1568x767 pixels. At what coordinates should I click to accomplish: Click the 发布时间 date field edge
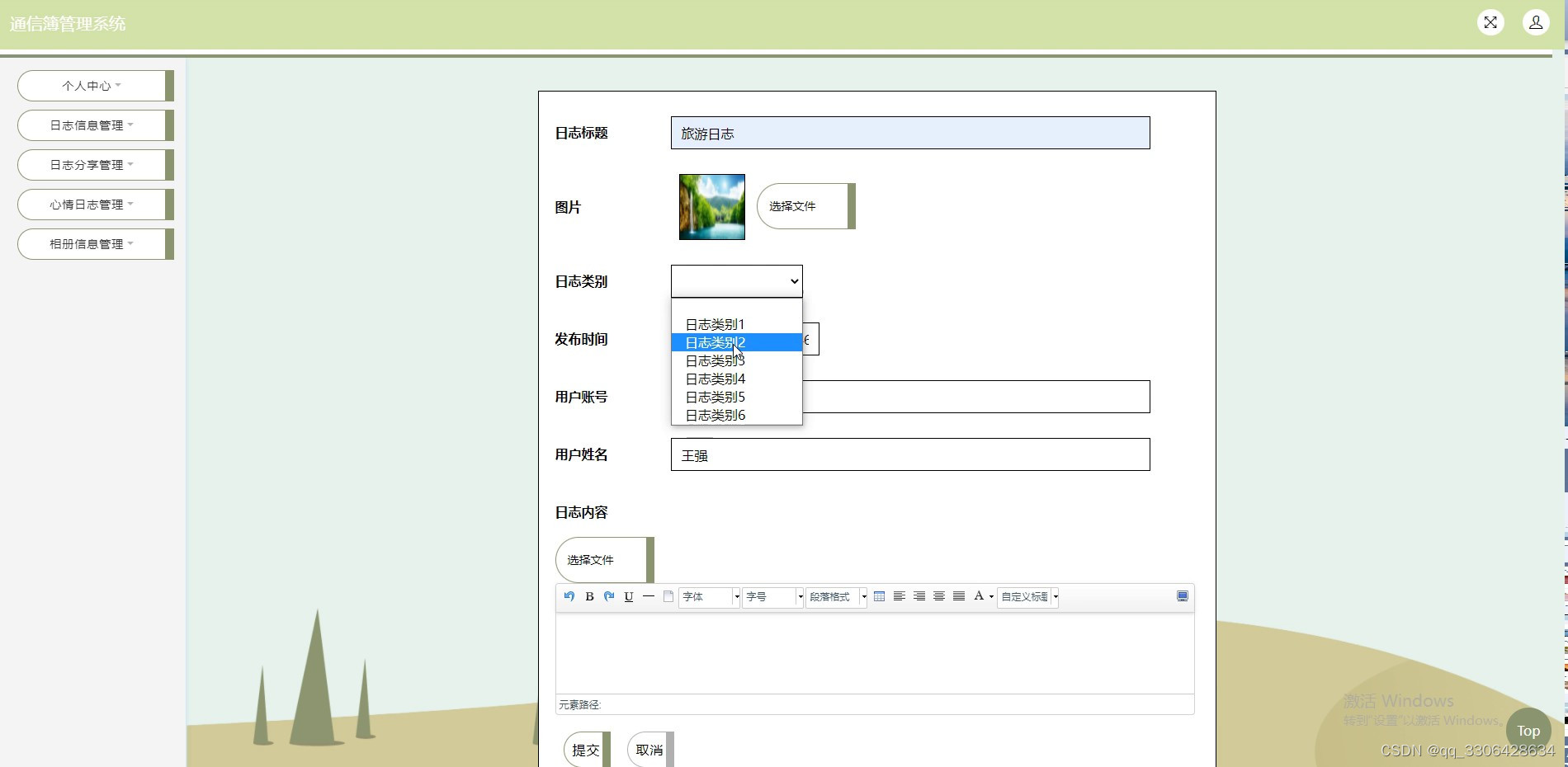click(x=810, y=339)
